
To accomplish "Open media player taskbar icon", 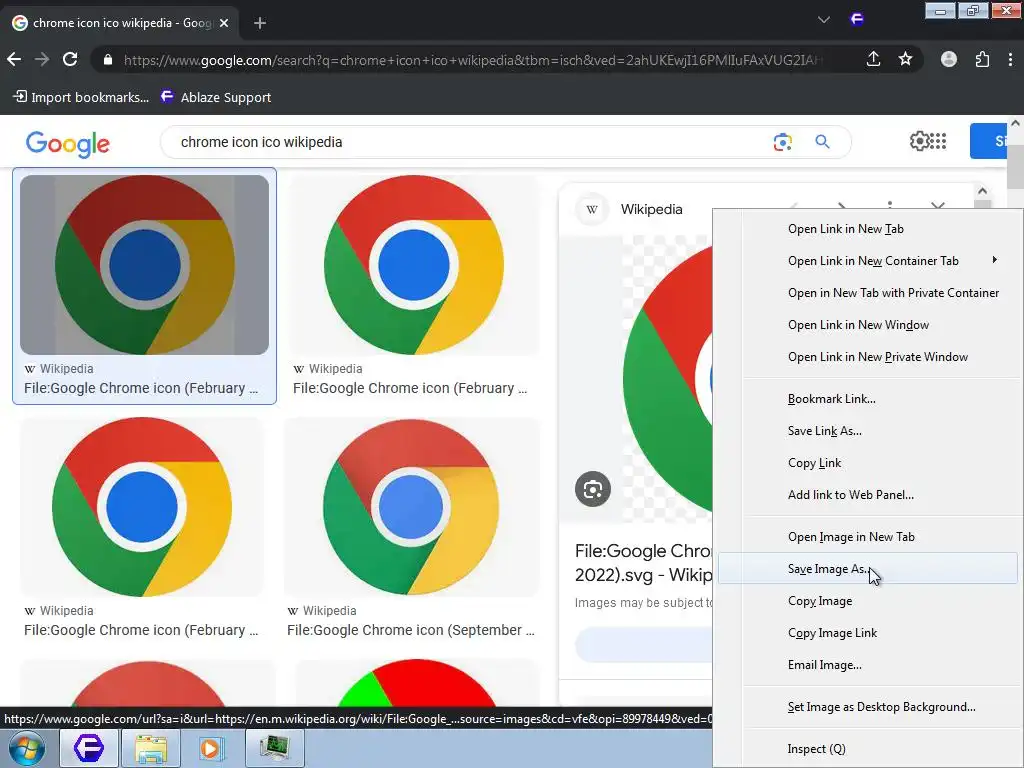I will (x=211, y=748).
